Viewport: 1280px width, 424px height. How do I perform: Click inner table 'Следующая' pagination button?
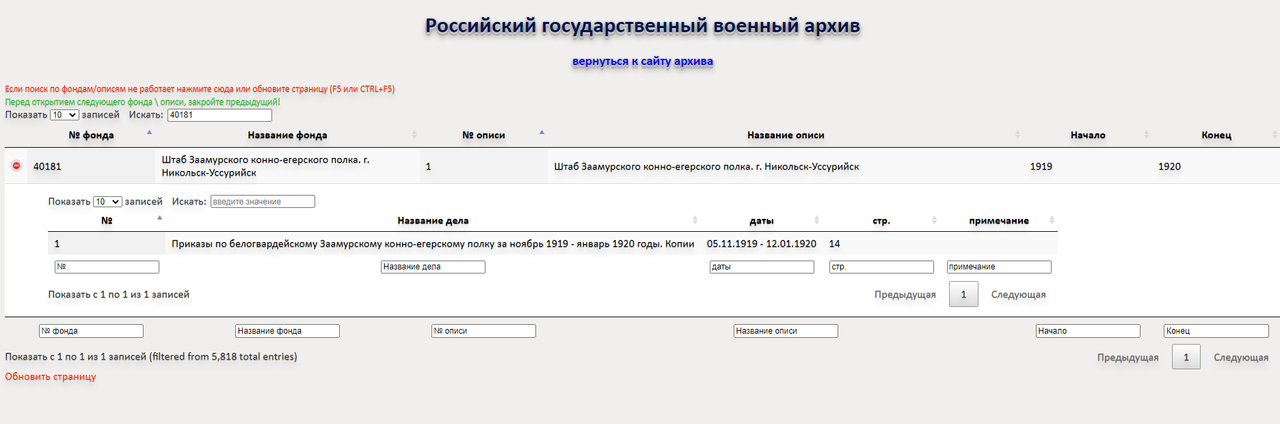click(1018, 295)
